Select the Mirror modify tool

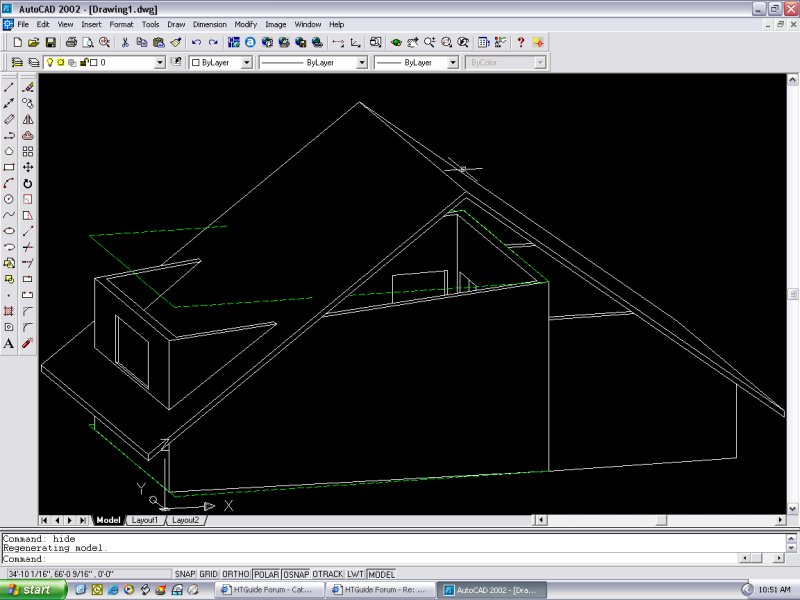pyautogui.click(x=28, y=119)
